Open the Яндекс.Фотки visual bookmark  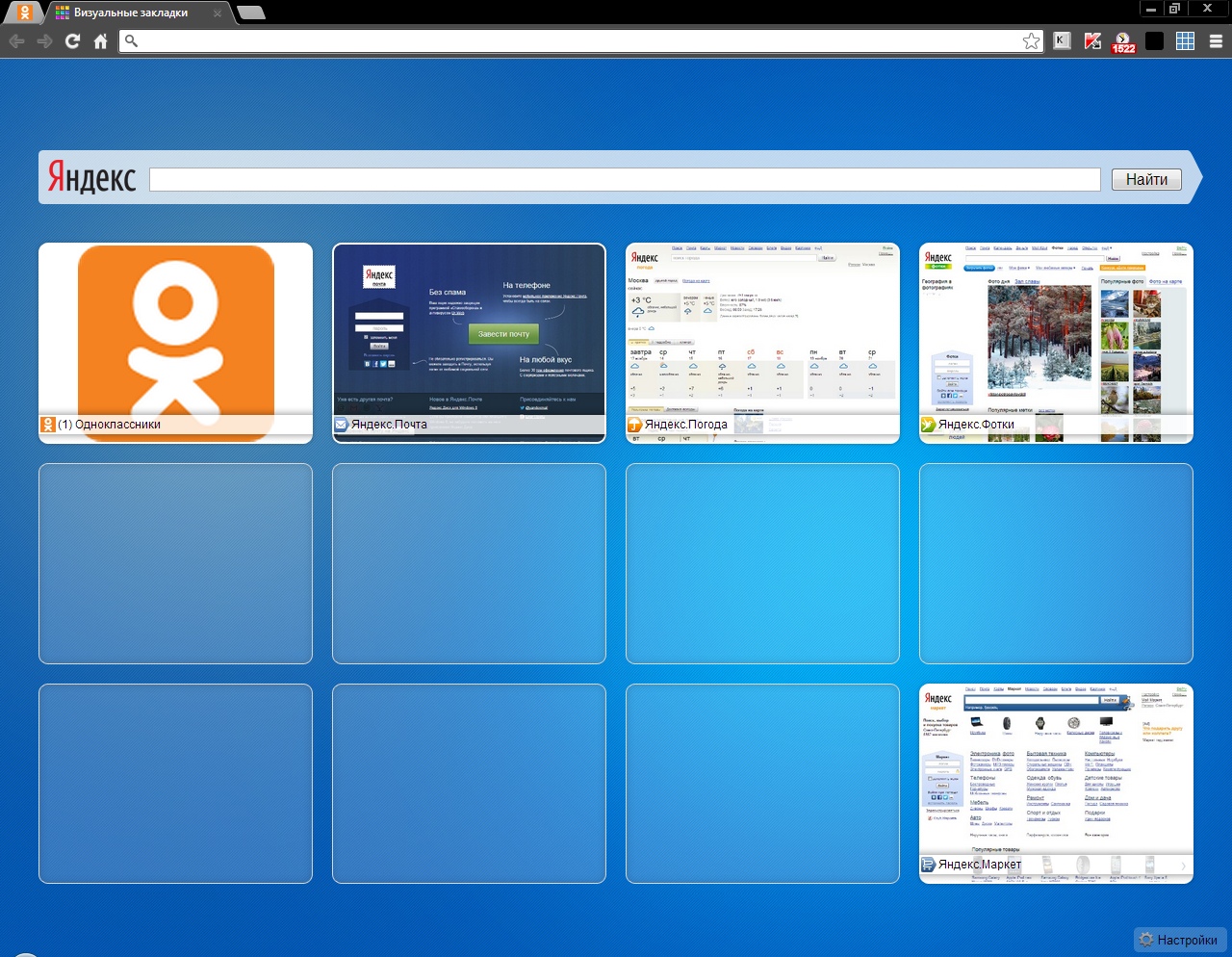(x=1056, y=343)
